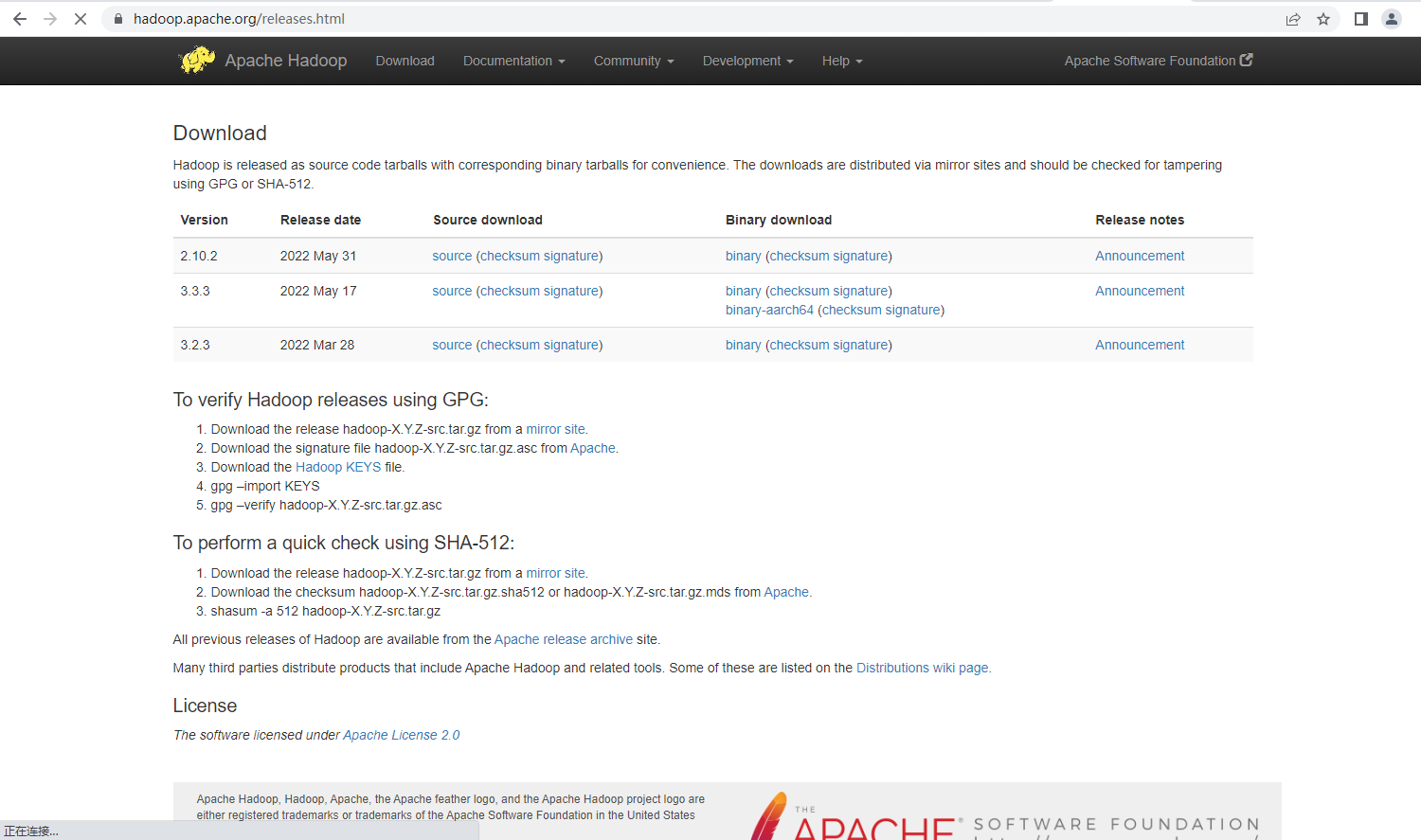The image size is (1421, 840).
Task: Open binary signature for version 2.10.2
Action: [860, 256]
